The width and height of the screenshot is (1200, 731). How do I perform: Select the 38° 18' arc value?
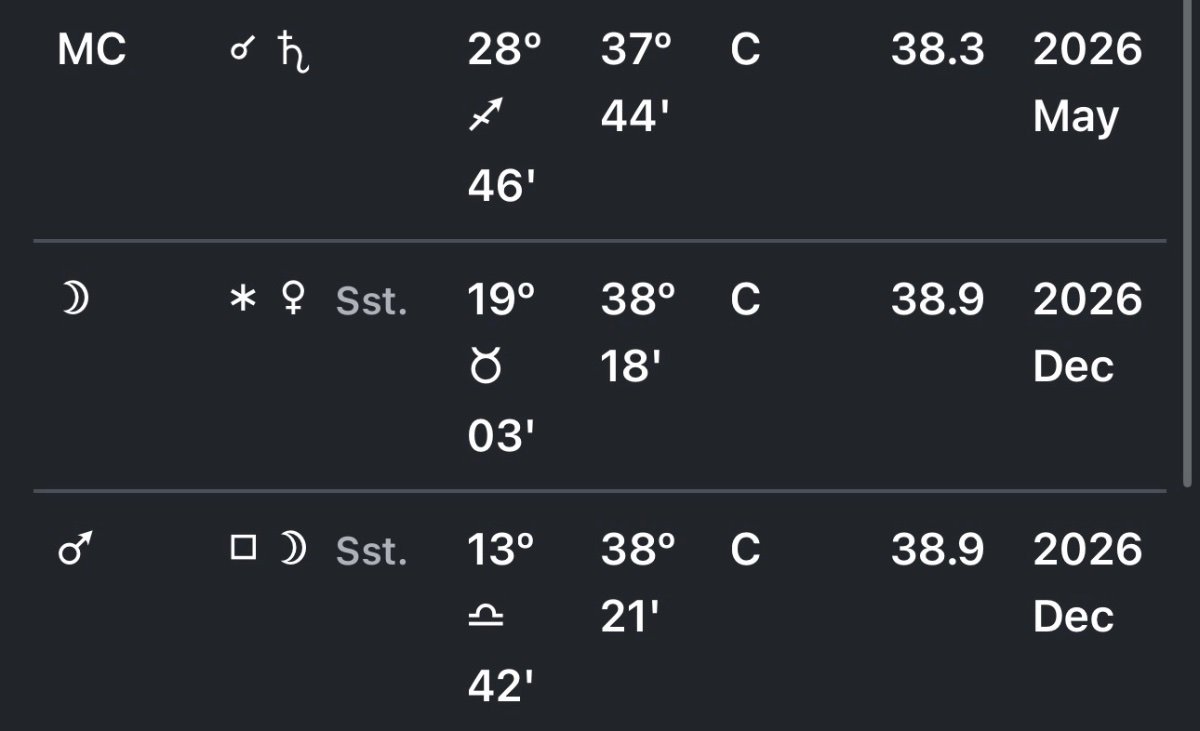coord(638,334)
